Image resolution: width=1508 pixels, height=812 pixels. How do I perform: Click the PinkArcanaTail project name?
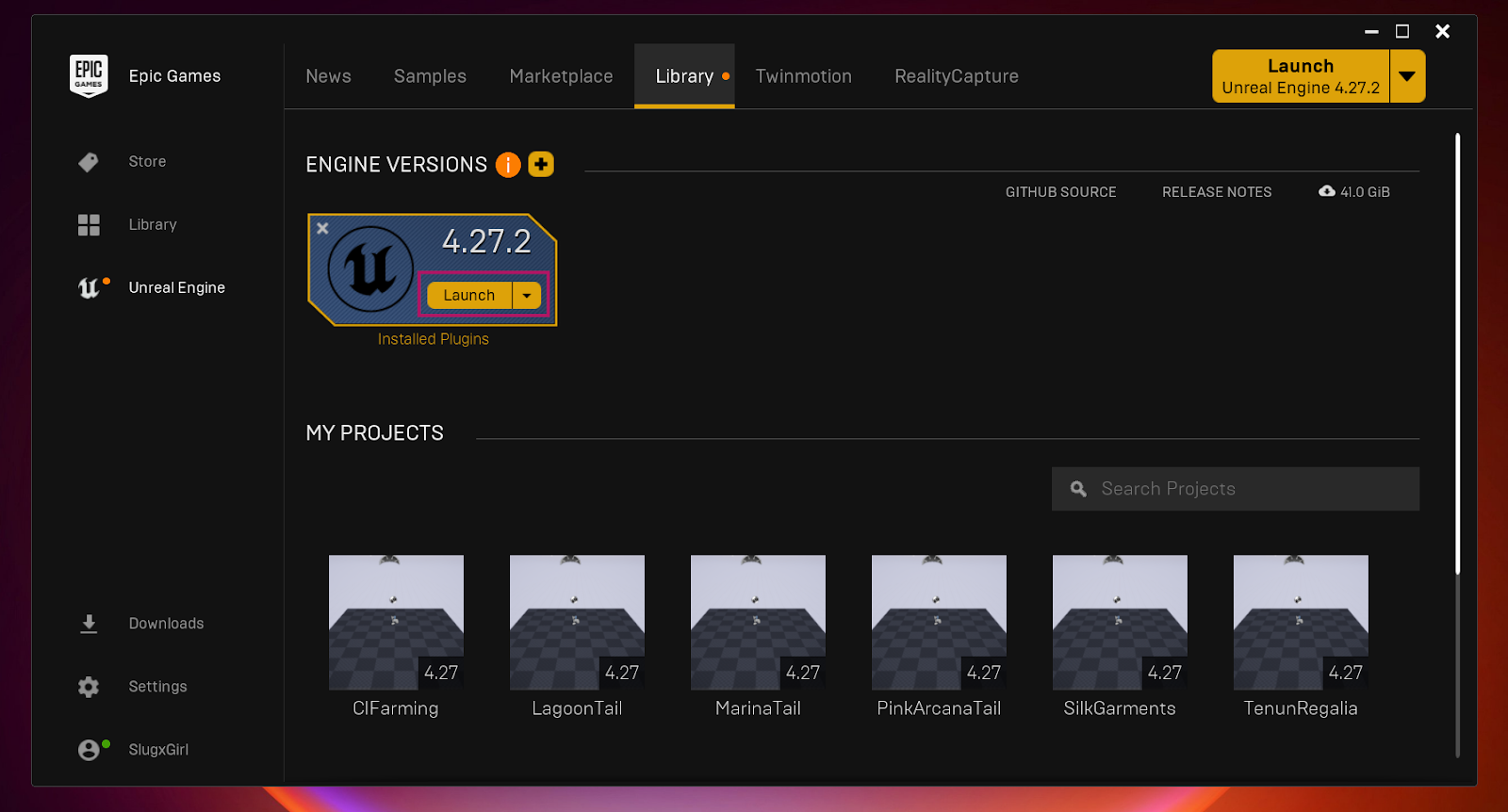tap(939, 708)
